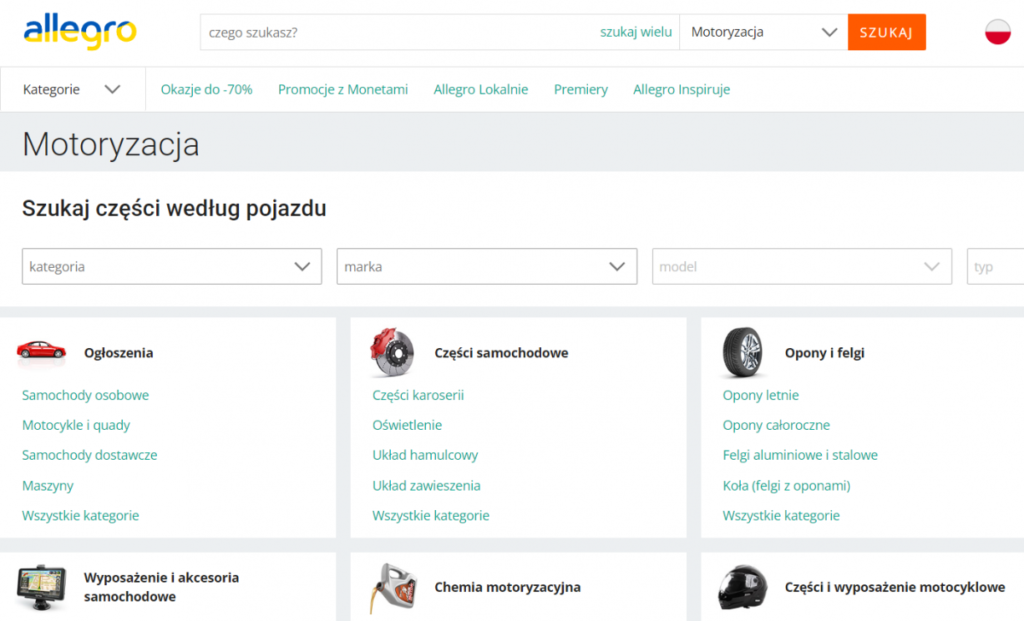Open the model dropdown
The width and height of the screenshot is (1024, 621).
tap(801, 266)
